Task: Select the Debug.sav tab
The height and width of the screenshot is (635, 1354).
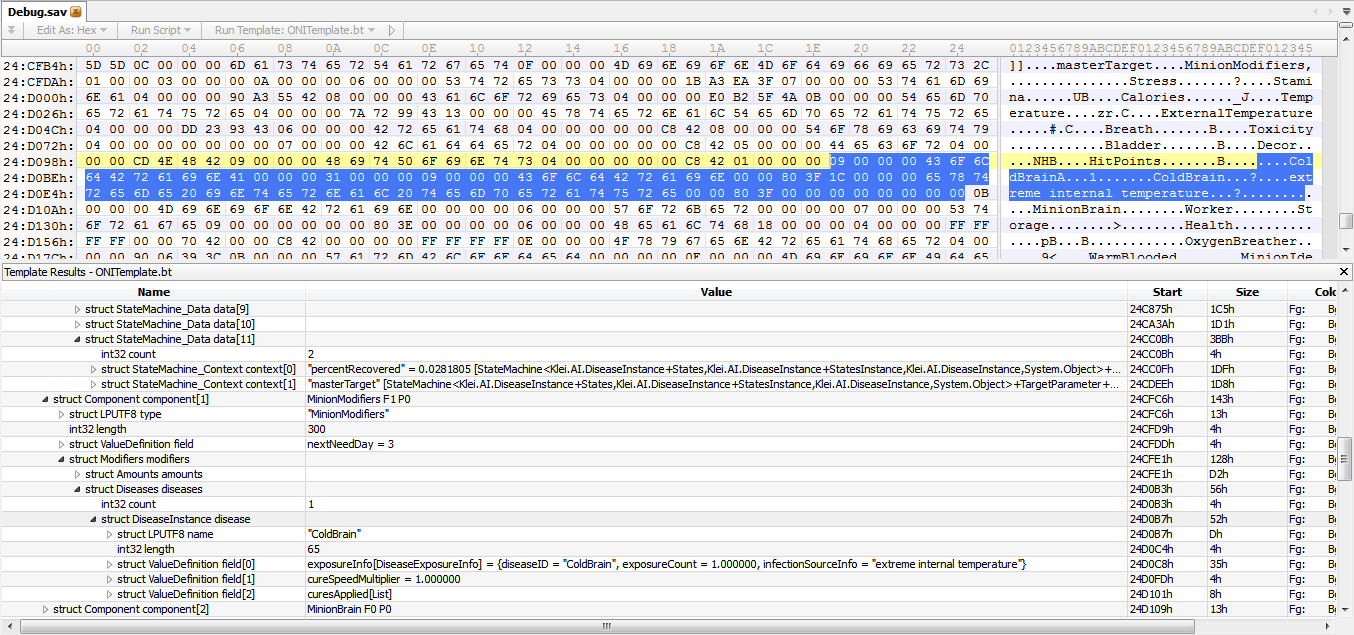Action: [36, 11]
